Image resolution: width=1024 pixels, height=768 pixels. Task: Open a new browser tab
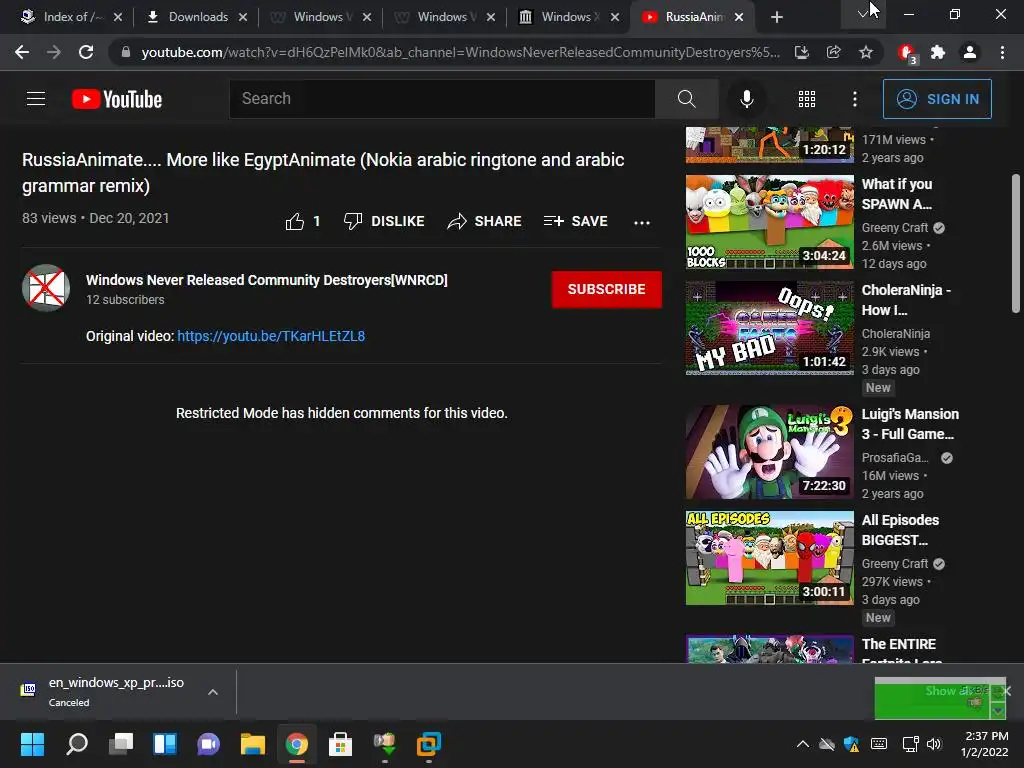click(x=776, y=17)
